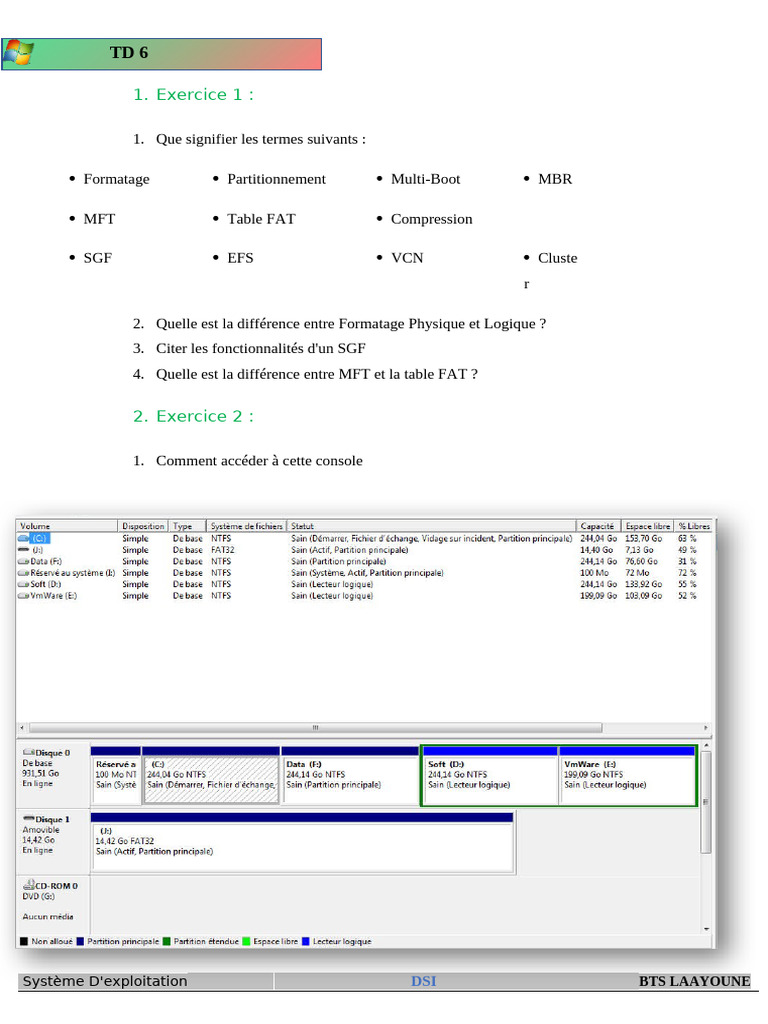This screenshot has width=768, height=1024.
Task: Click the light green Espace libre legend swatch
Action: pos(246,942)
